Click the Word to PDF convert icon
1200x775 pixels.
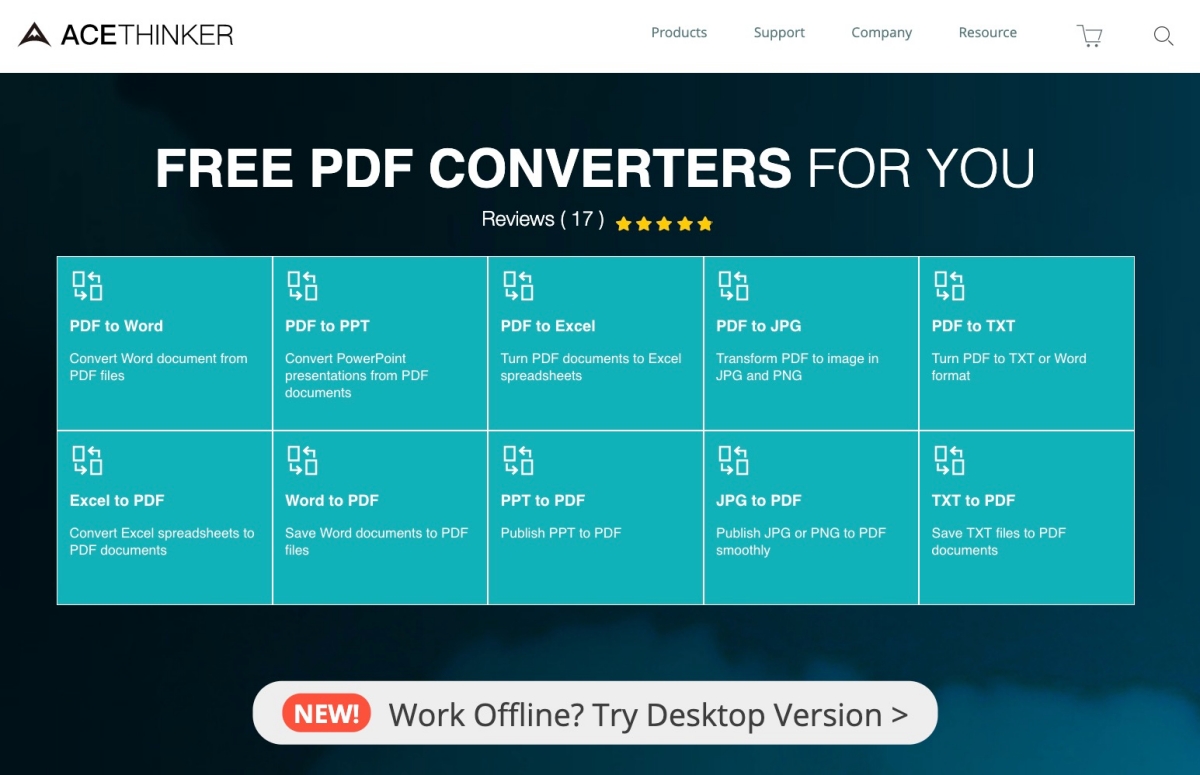[302, 460]
